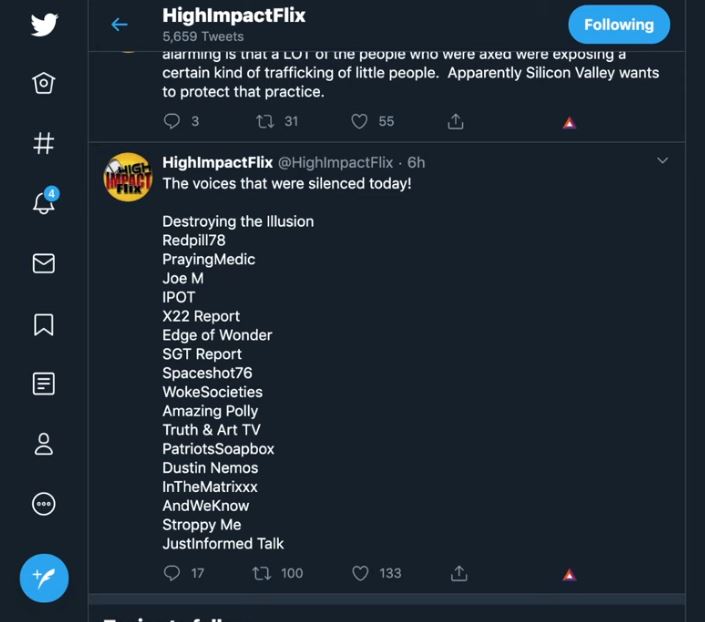Go back with the arrow

point(120,24)
